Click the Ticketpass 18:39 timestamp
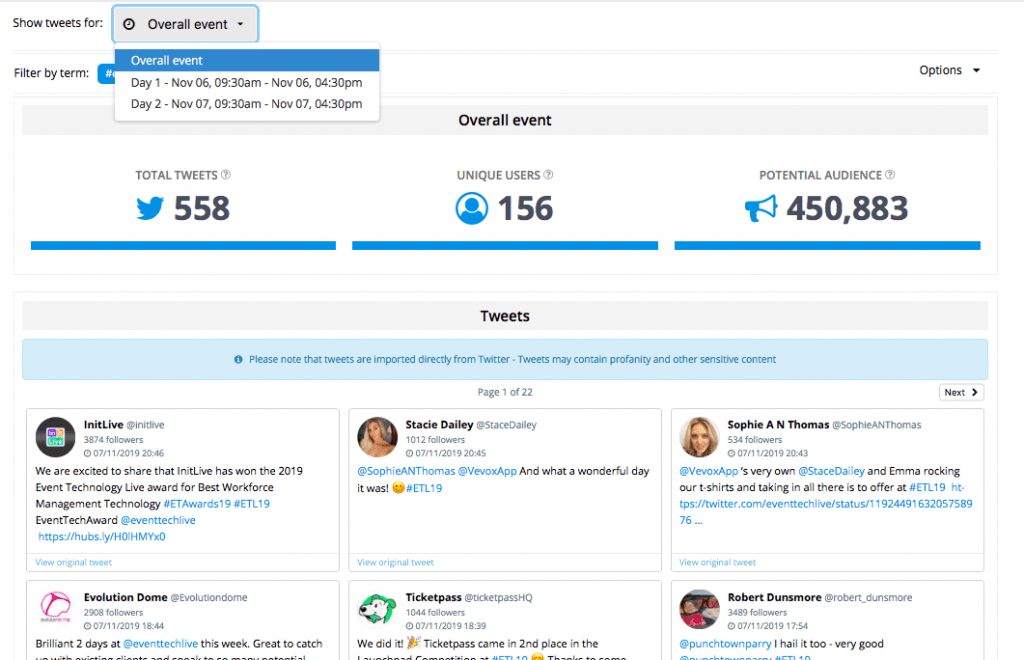 (x=446, y=625)
